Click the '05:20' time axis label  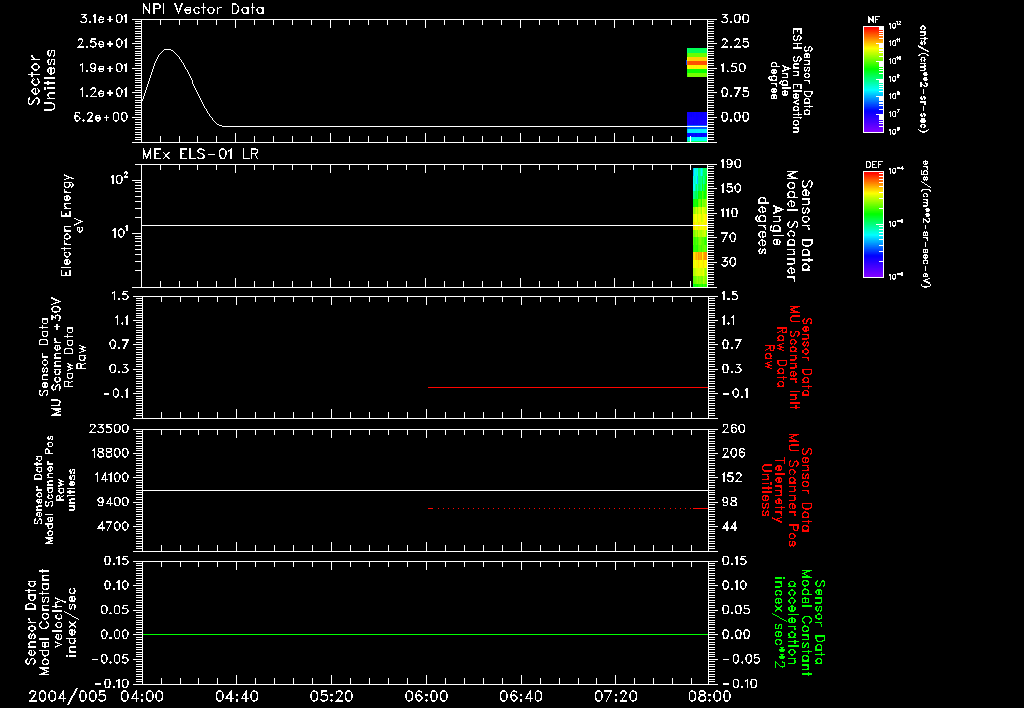point(331,696)
